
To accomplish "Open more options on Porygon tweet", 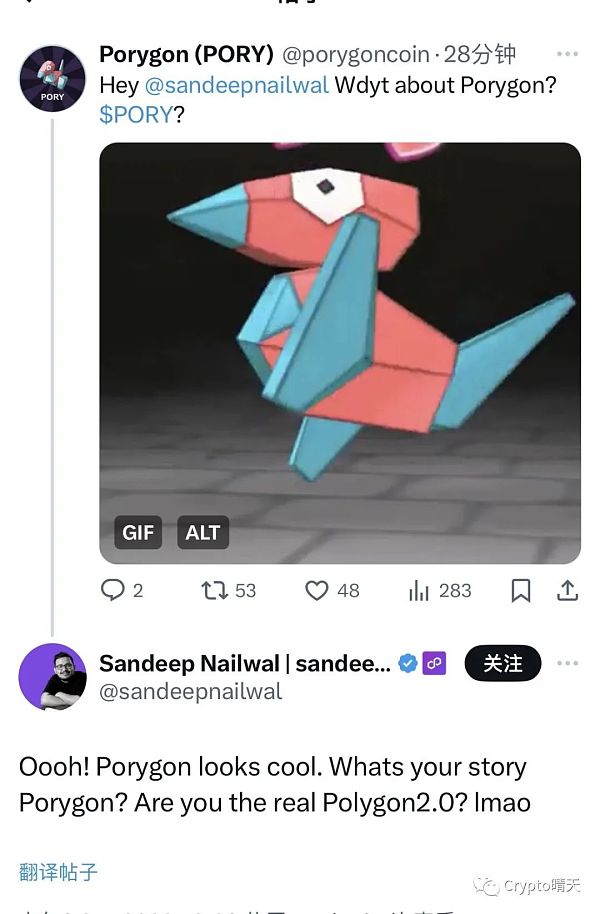I will click(x=567, y=54).
